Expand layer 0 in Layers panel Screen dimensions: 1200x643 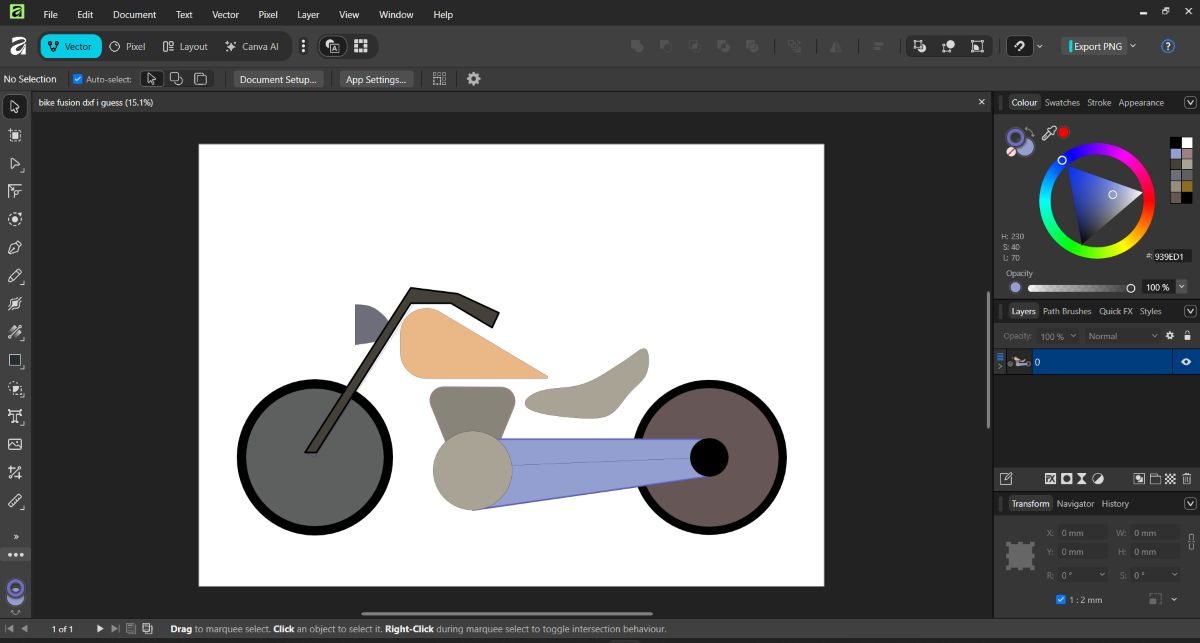point(999,367)
